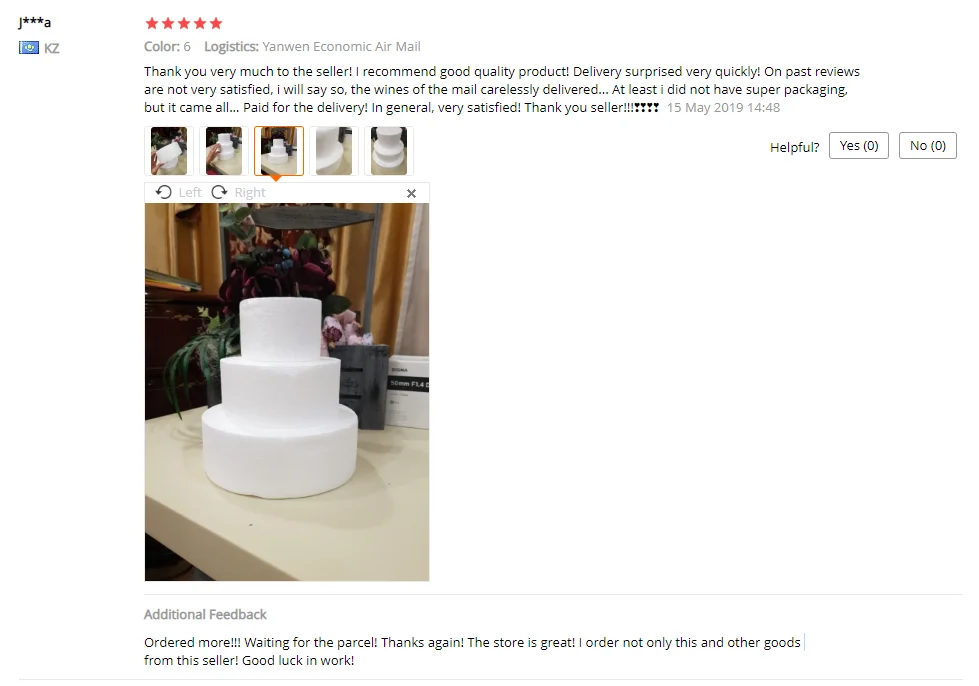Image resolution: width=979 pixels, height=686 pixels.
Task: Click the Right rotate text label
Action: pyautogui.click(x=250, y=192)
